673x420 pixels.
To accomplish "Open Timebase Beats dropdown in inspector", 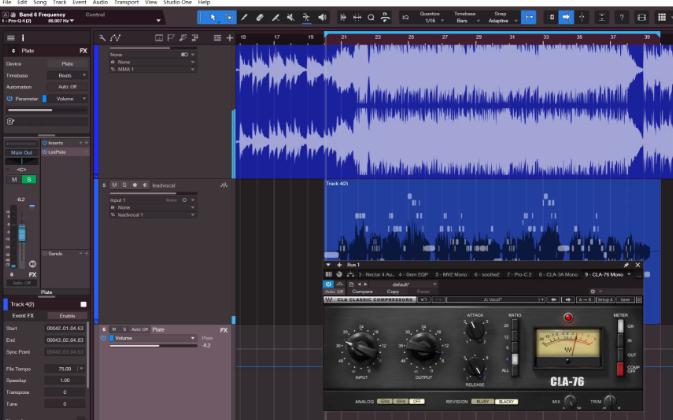I will point(67,76).
